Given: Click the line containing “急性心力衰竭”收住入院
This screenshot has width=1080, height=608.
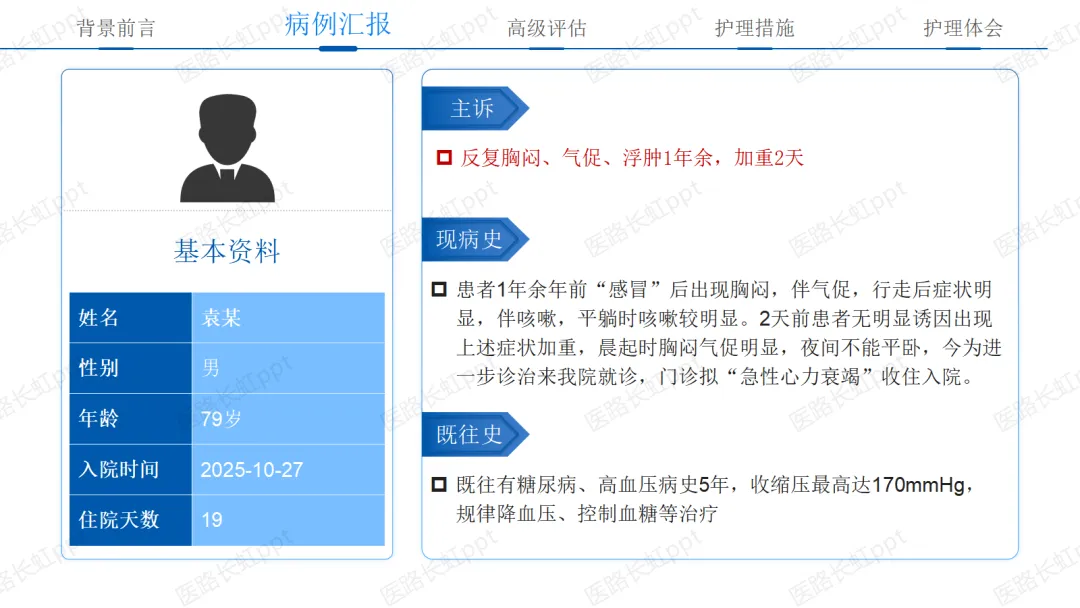Looking at the screenshot, I should tap(714, 377).
